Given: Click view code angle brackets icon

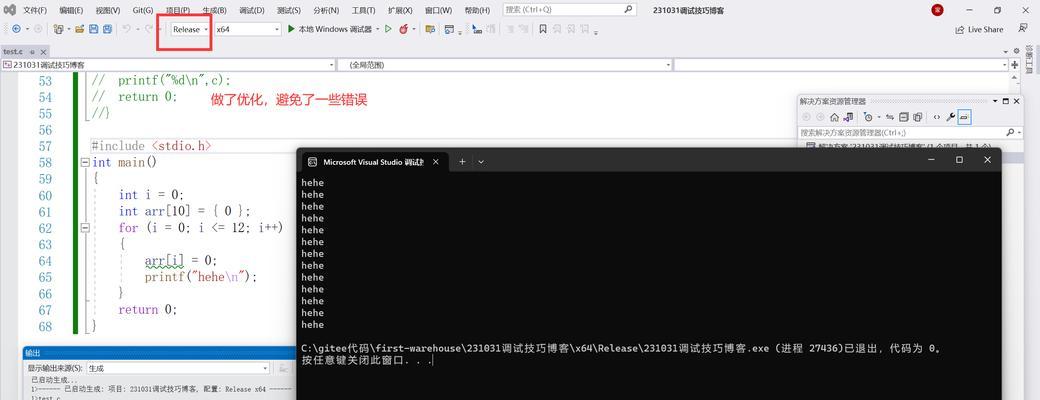Looking at the screenshot, I should click(x=937, y=117).
